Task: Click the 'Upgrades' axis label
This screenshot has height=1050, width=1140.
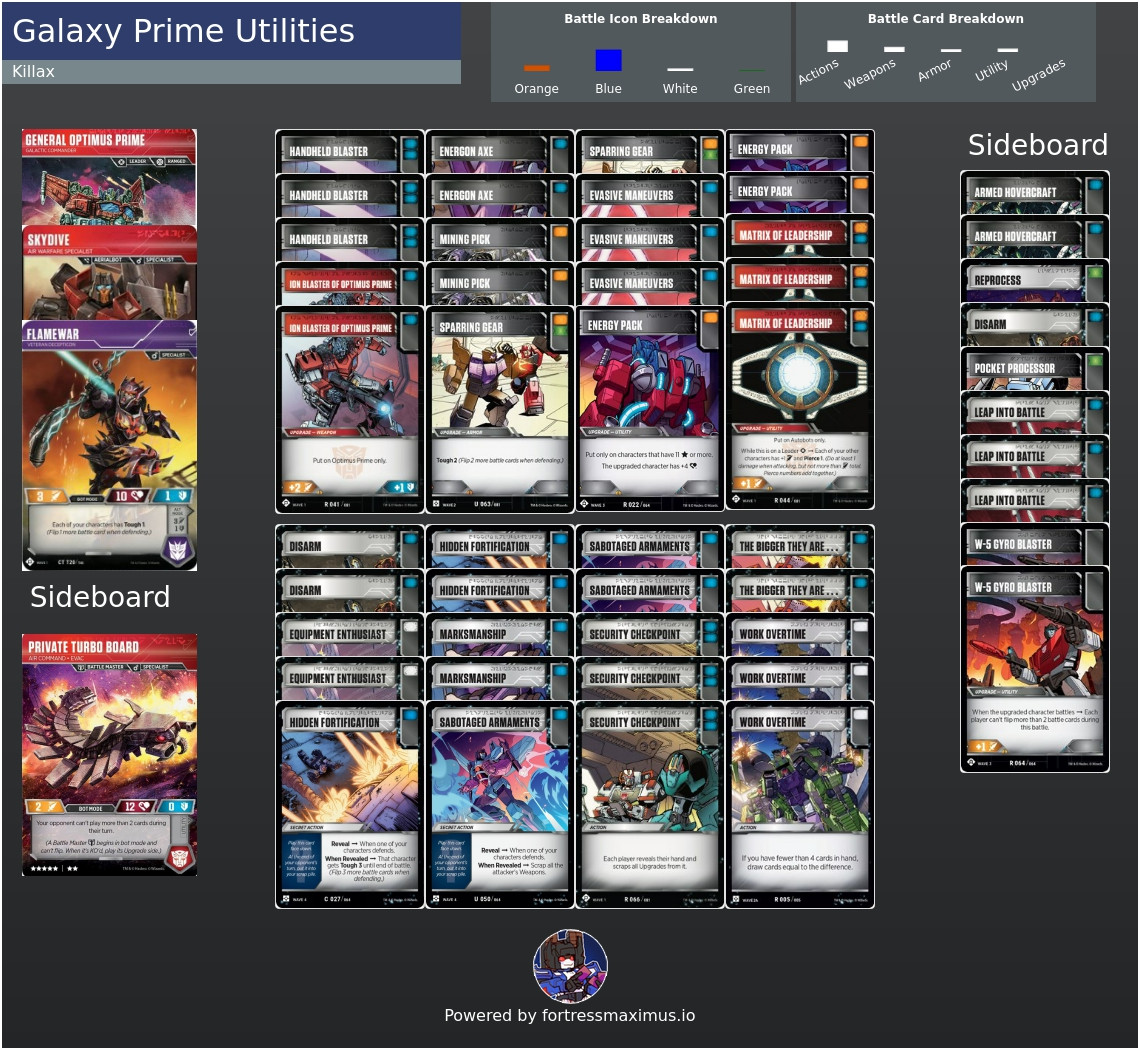Action: coord(1038,75)
